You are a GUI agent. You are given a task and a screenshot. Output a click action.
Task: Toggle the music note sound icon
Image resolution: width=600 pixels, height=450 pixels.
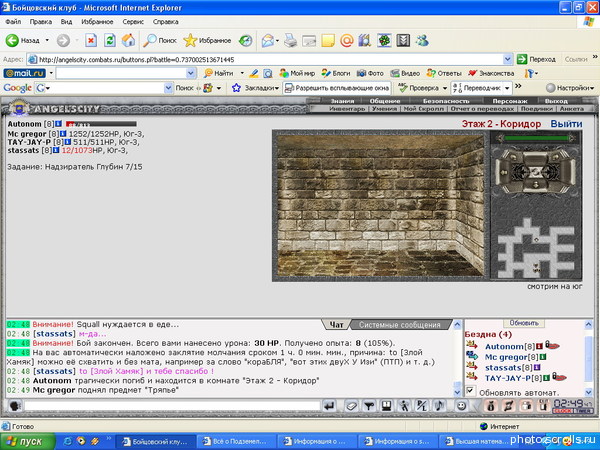pyautogui.click(x=440, y=406)
